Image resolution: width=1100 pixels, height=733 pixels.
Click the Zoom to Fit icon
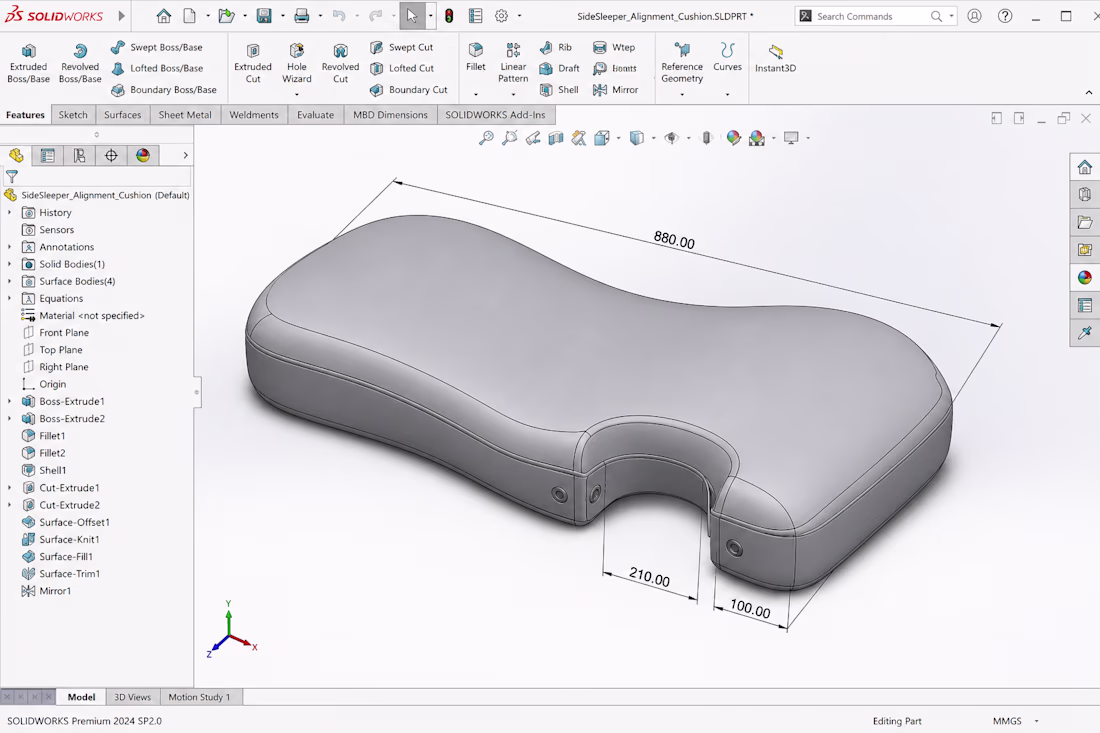(485, 137)
